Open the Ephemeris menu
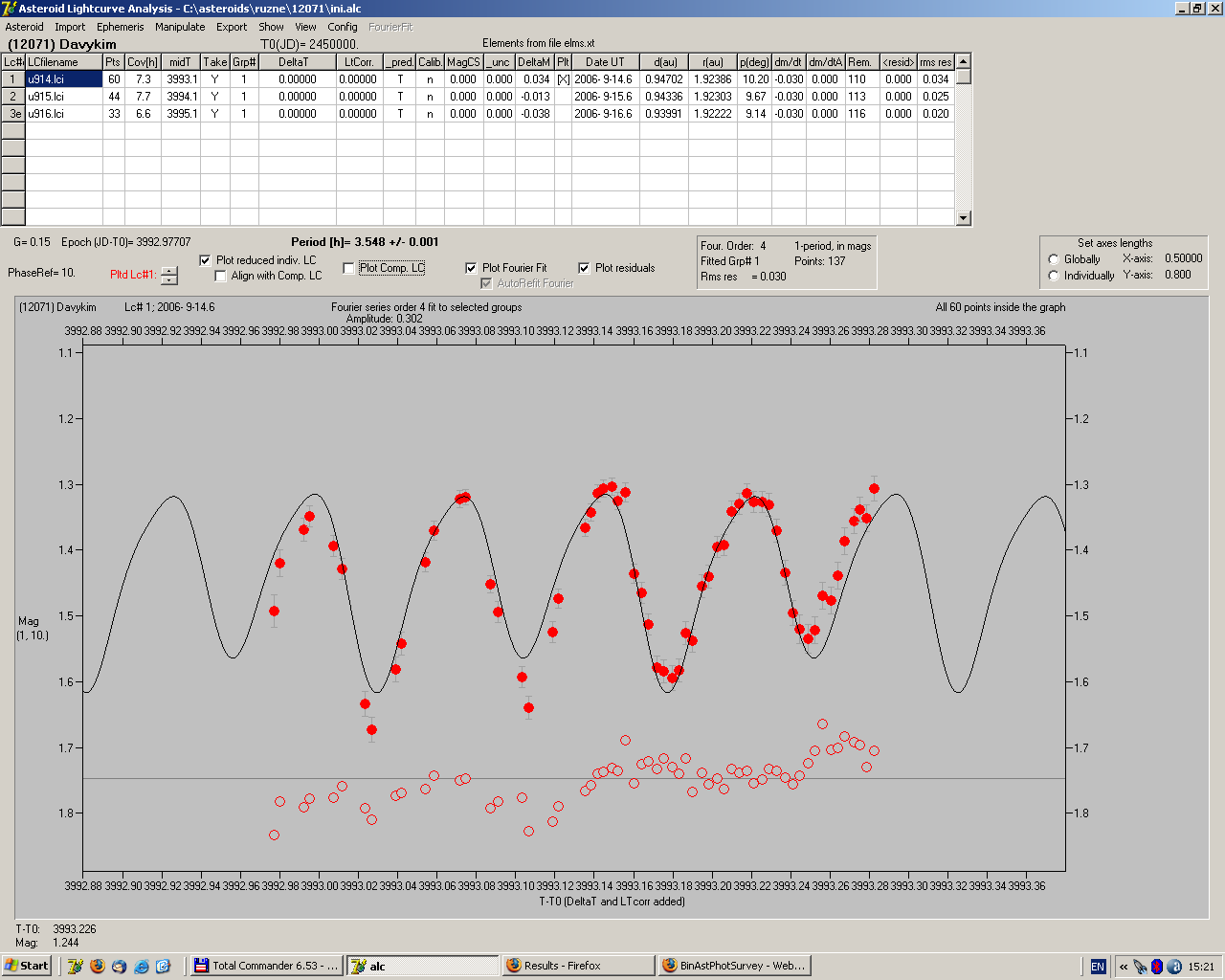This screenshot has height=980, width=1225. point(120,27)
